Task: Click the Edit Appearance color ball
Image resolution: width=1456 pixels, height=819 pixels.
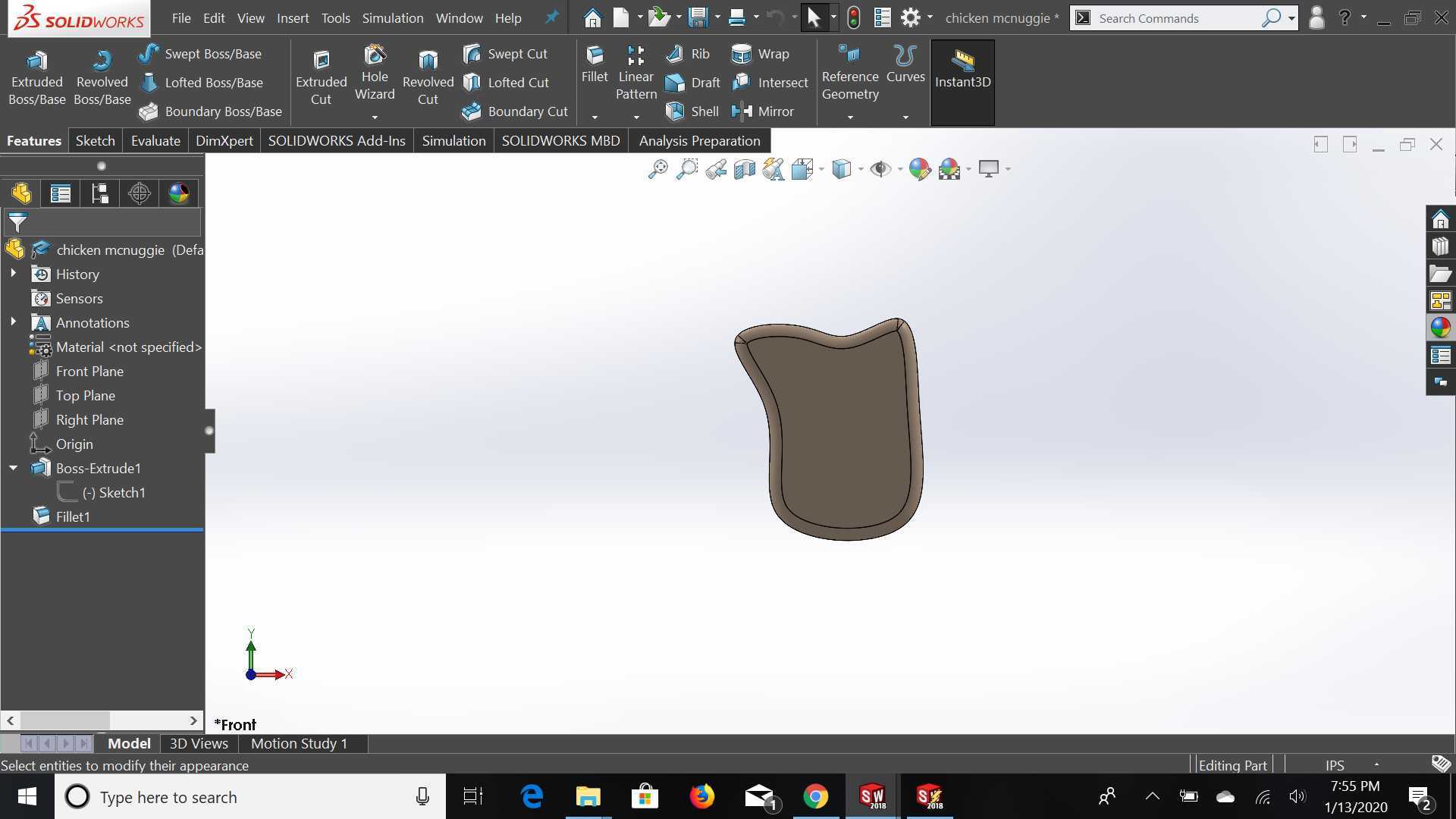Action: [x=919, y=169]
